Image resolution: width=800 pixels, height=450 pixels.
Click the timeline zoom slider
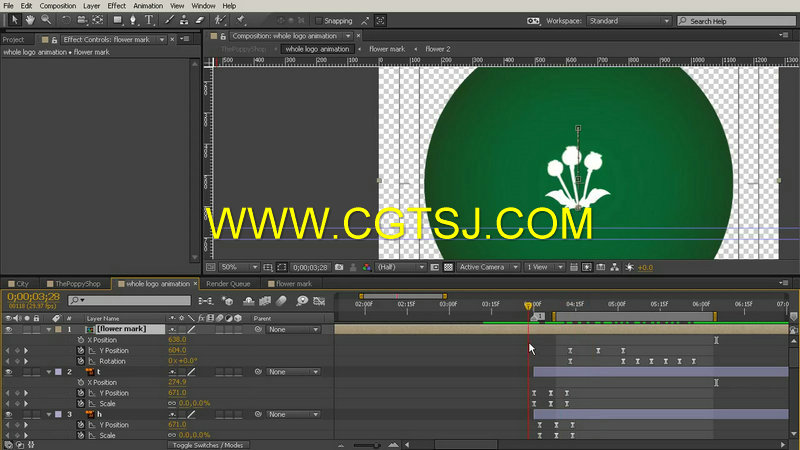pyautogui.click(x=367, y=445)
